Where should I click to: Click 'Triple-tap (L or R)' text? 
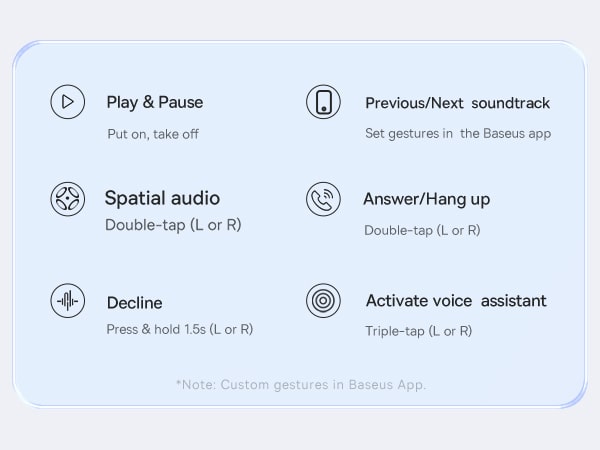pos(419,331)
